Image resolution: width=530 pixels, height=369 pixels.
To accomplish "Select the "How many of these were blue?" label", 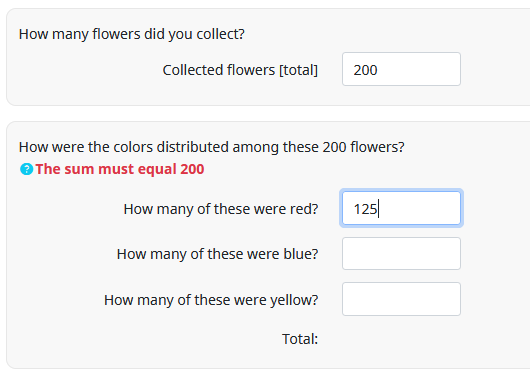I will [x=217, y=254].
